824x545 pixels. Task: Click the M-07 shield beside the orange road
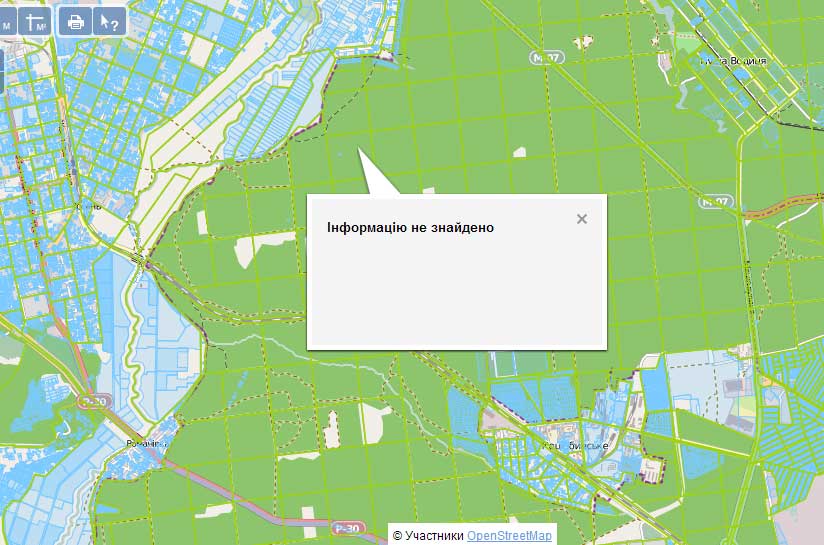pos(716,202)
